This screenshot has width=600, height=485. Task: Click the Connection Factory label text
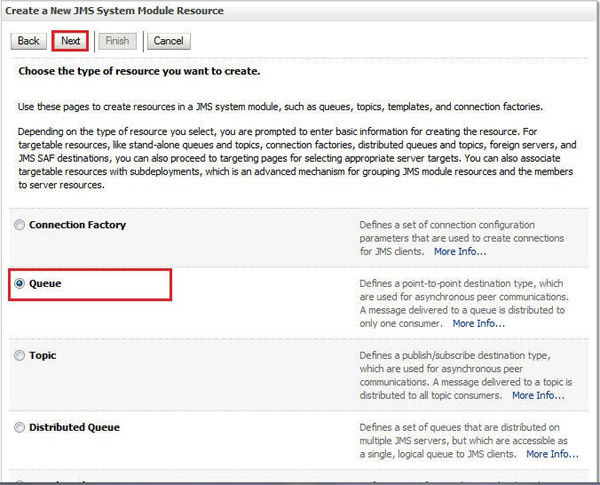pos(77,225)
